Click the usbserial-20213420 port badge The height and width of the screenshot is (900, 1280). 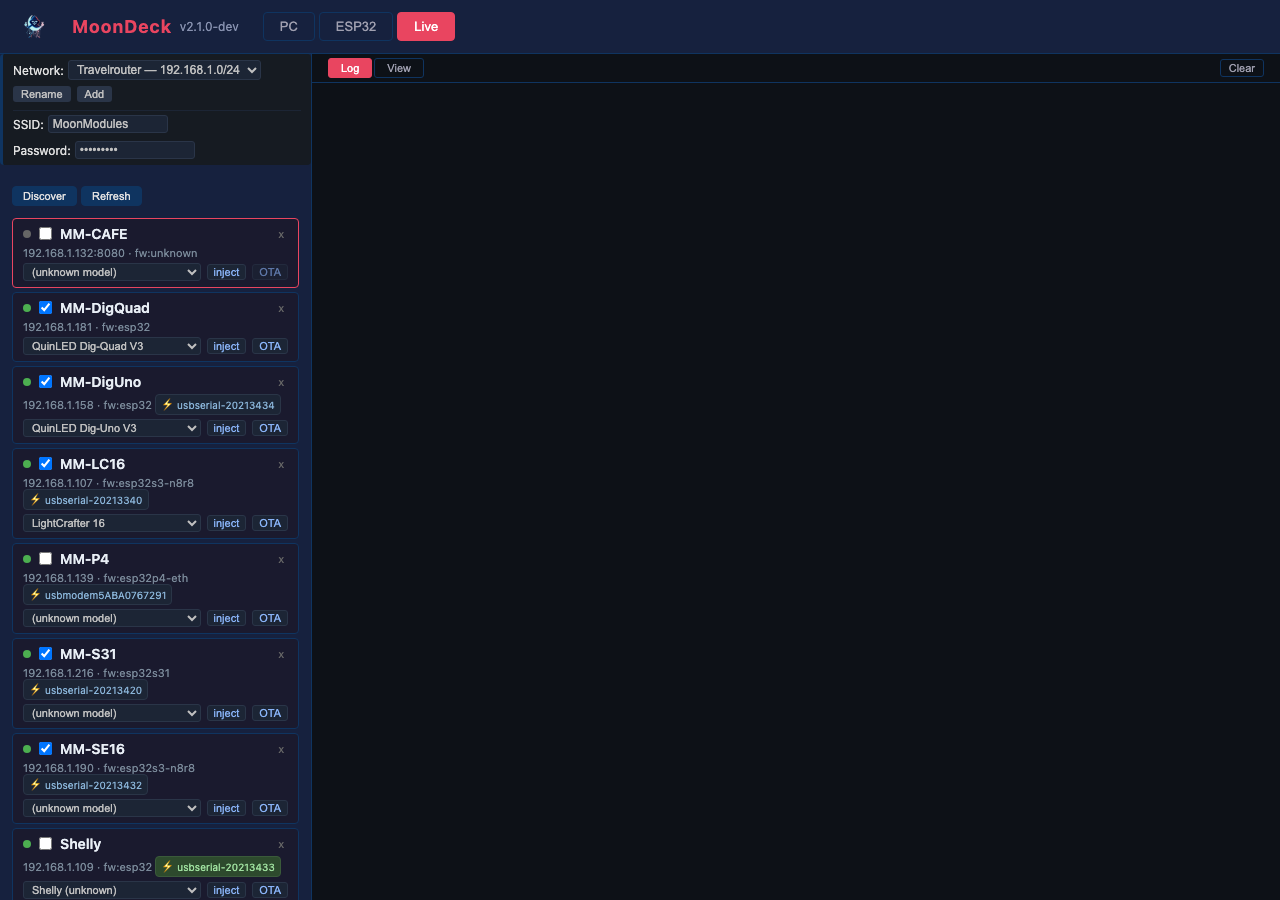click(86, 690)
